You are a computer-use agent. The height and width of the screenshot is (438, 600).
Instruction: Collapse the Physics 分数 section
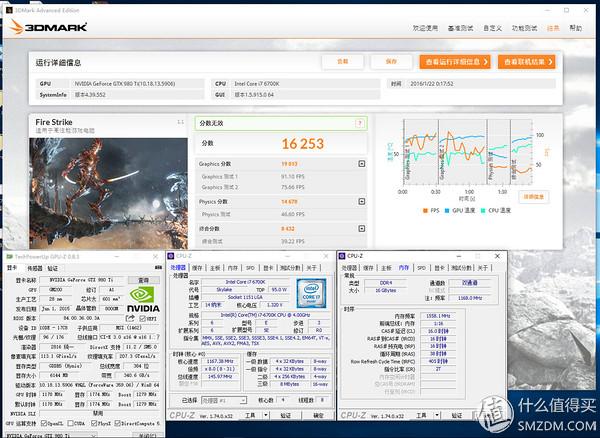click(361, 201)
